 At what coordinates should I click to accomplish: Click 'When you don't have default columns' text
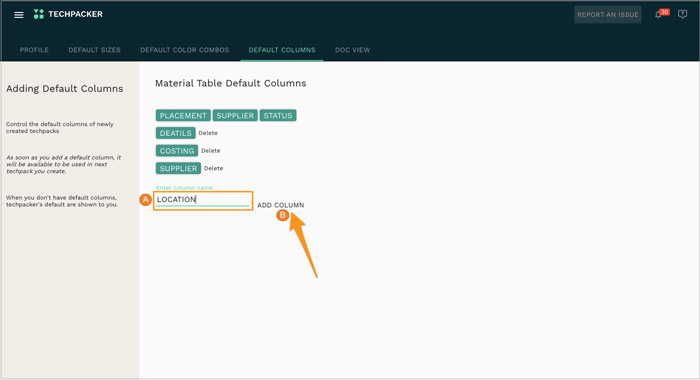tap(62, 201)
